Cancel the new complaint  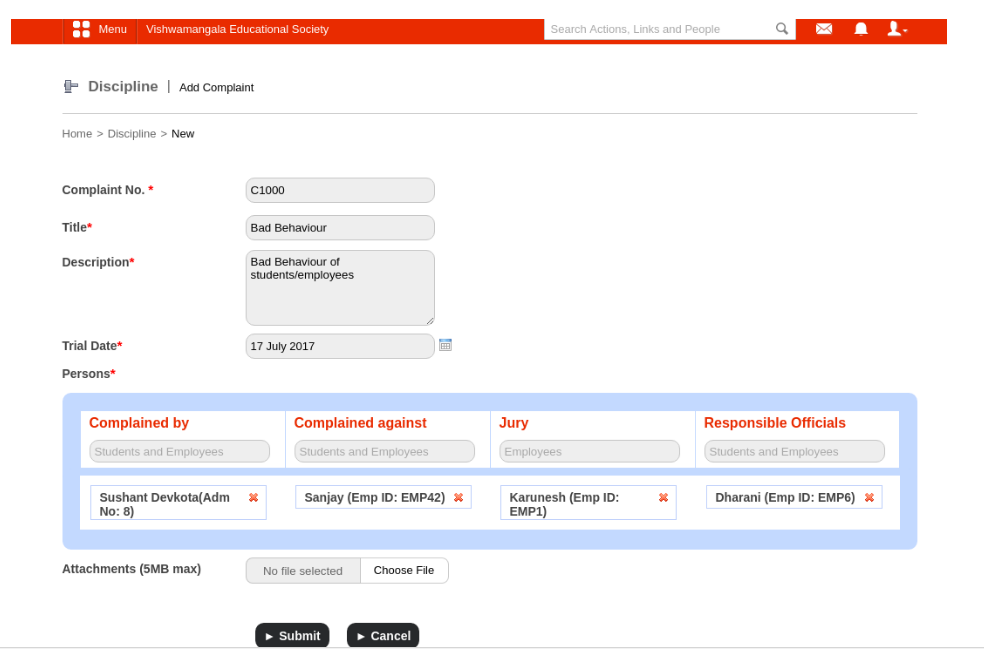(383, 636)
